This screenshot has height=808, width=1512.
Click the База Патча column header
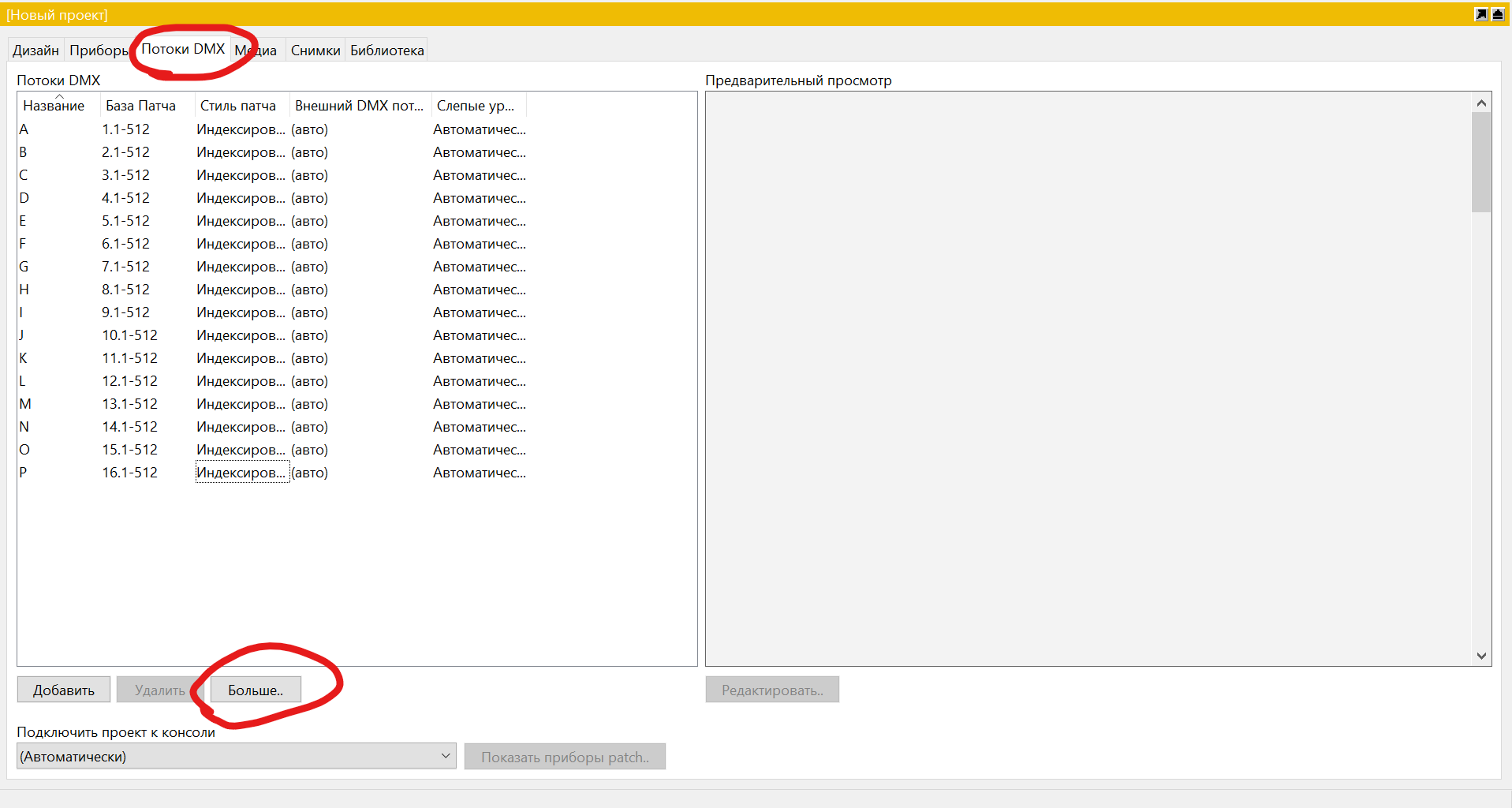(147, 105)
